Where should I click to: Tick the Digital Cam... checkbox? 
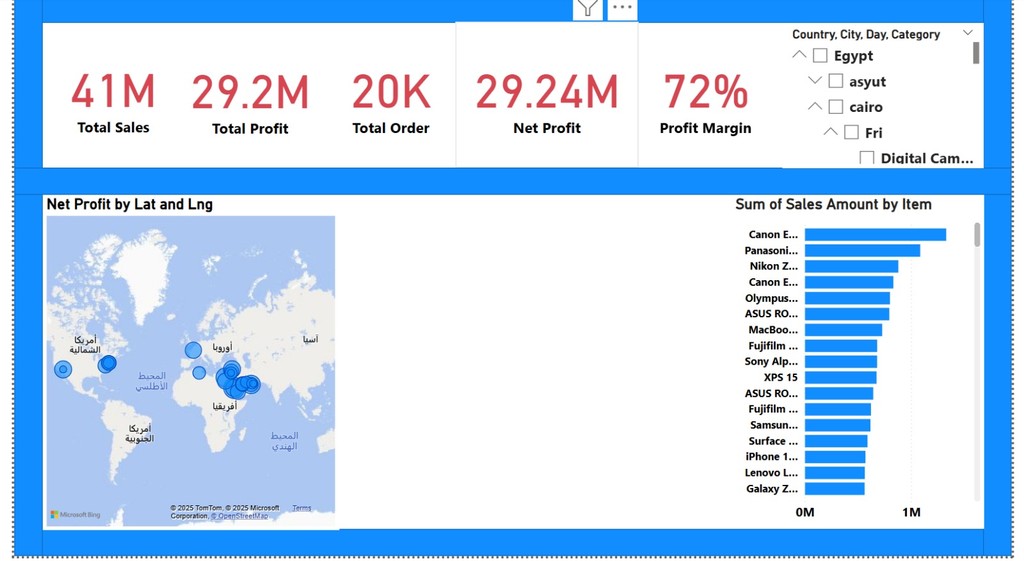pos(867,157)
